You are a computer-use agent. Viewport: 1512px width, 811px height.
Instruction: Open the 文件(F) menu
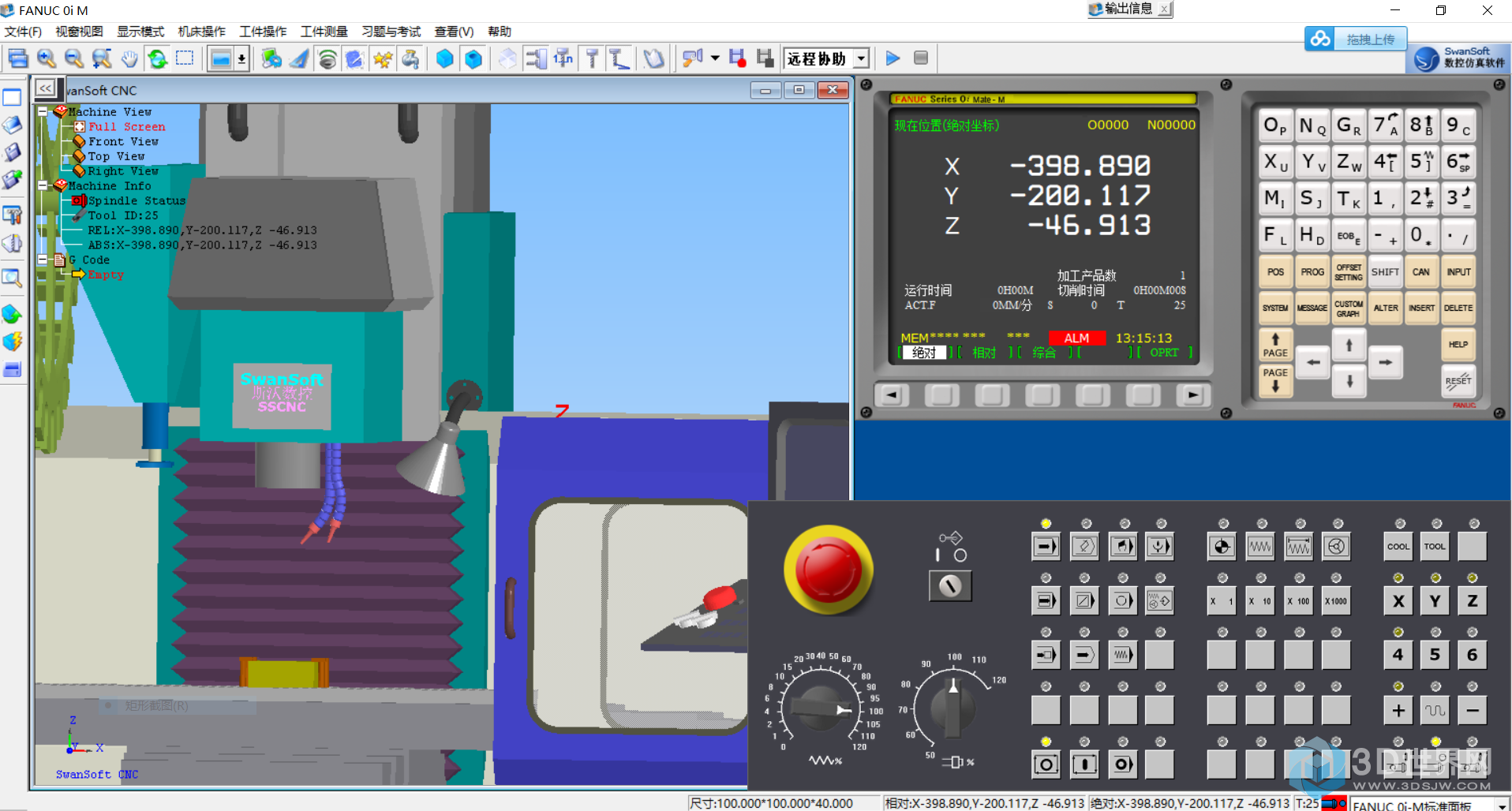click(23, 32)
